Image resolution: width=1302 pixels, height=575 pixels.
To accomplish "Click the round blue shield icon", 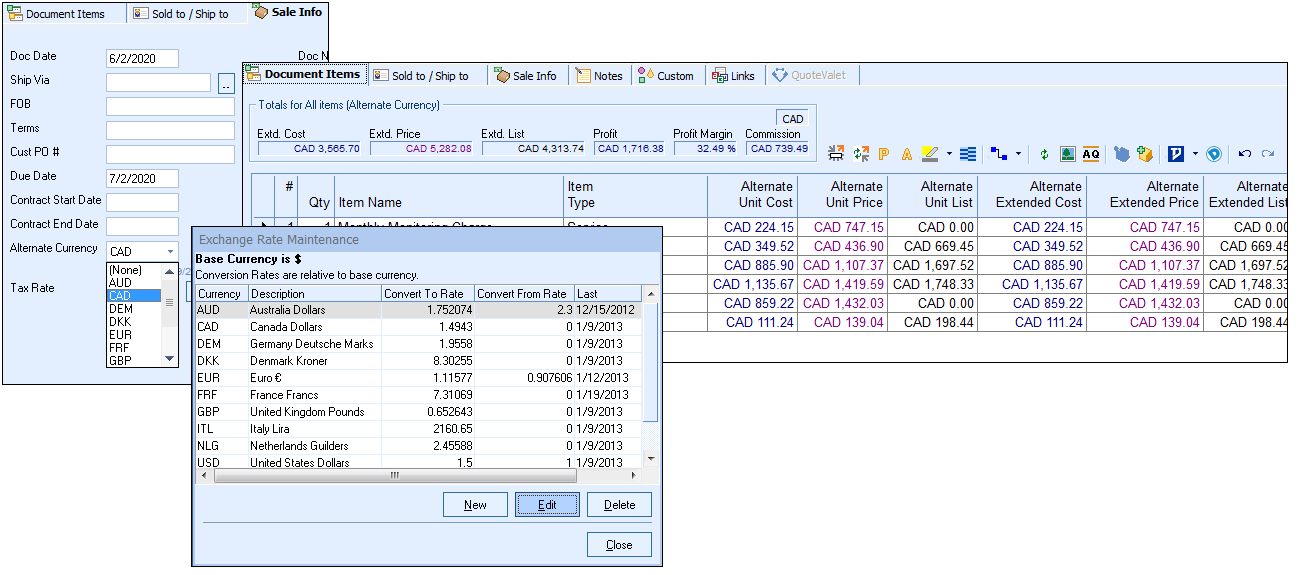I will pyautogui.click(x=1214, y=154).
